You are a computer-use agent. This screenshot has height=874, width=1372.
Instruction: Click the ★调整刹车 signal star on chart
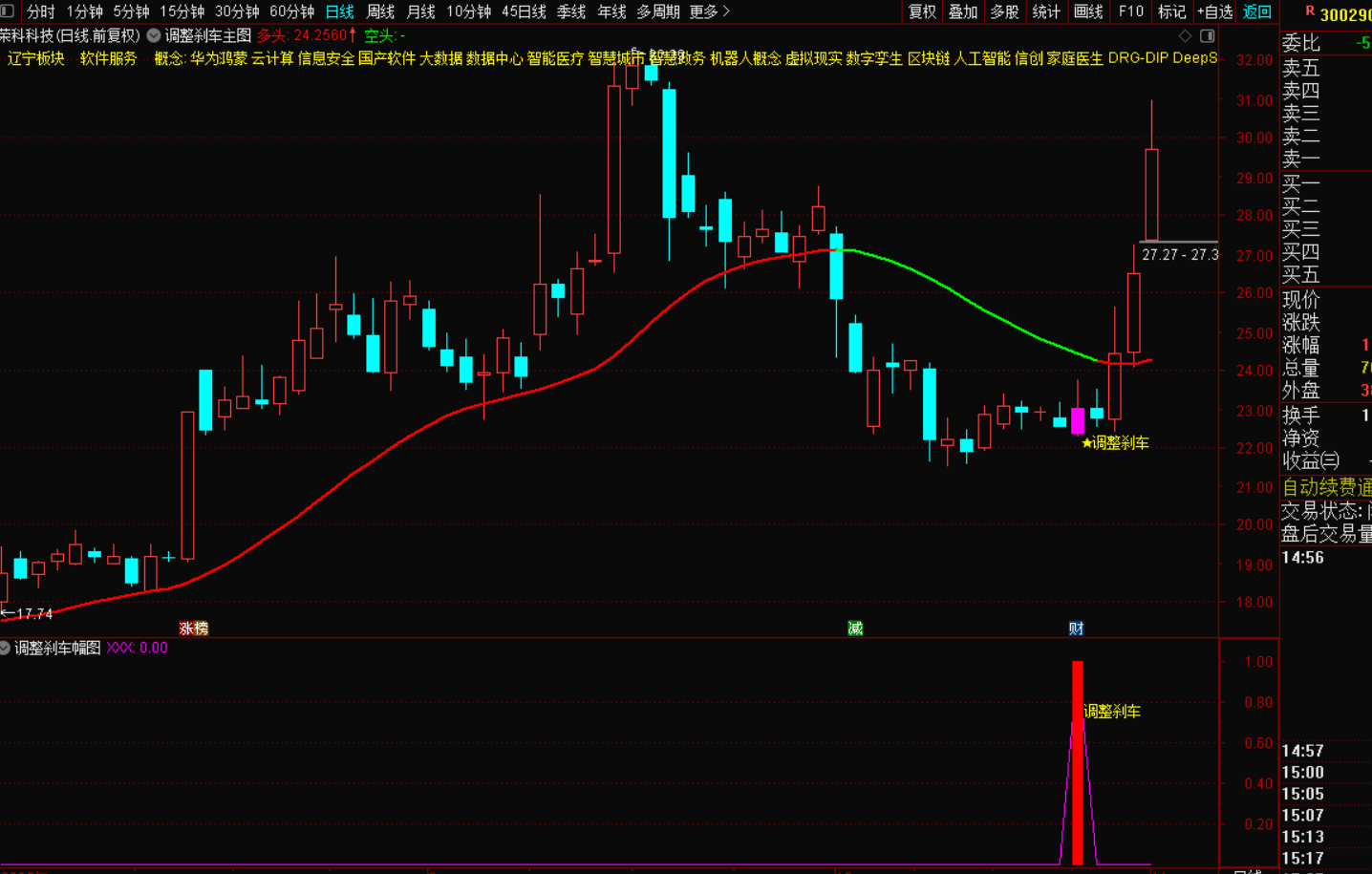pyautogui.click(x=1086, y=443)
